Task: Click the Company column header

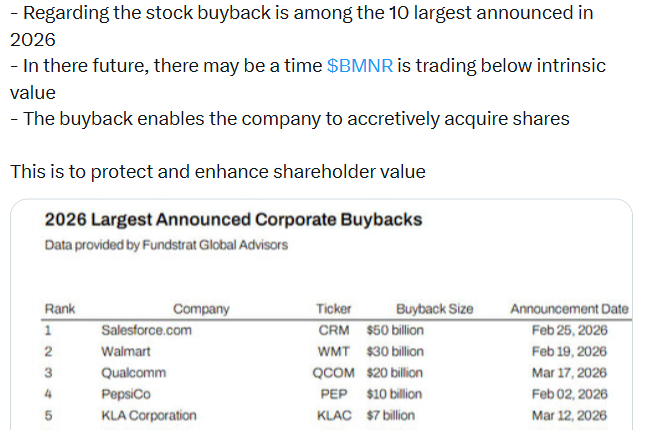Action: point(201,309)
